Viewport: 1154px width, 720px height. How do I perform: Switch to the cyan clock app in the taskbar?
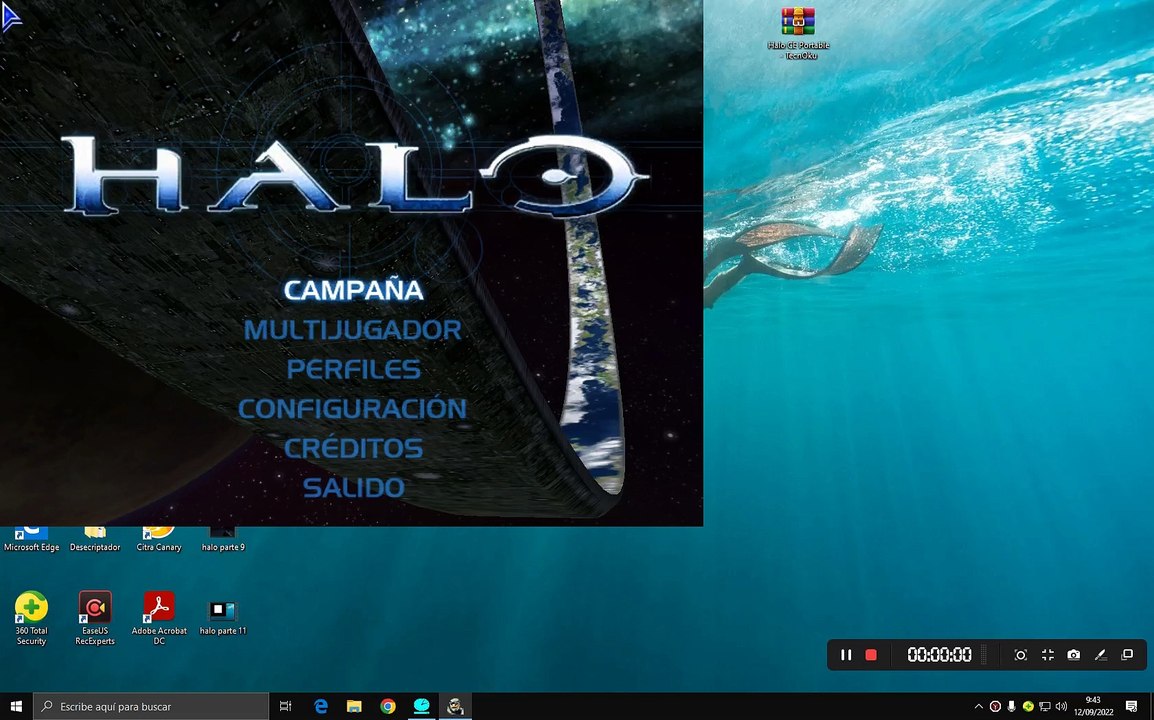click(x=422, y=706)
